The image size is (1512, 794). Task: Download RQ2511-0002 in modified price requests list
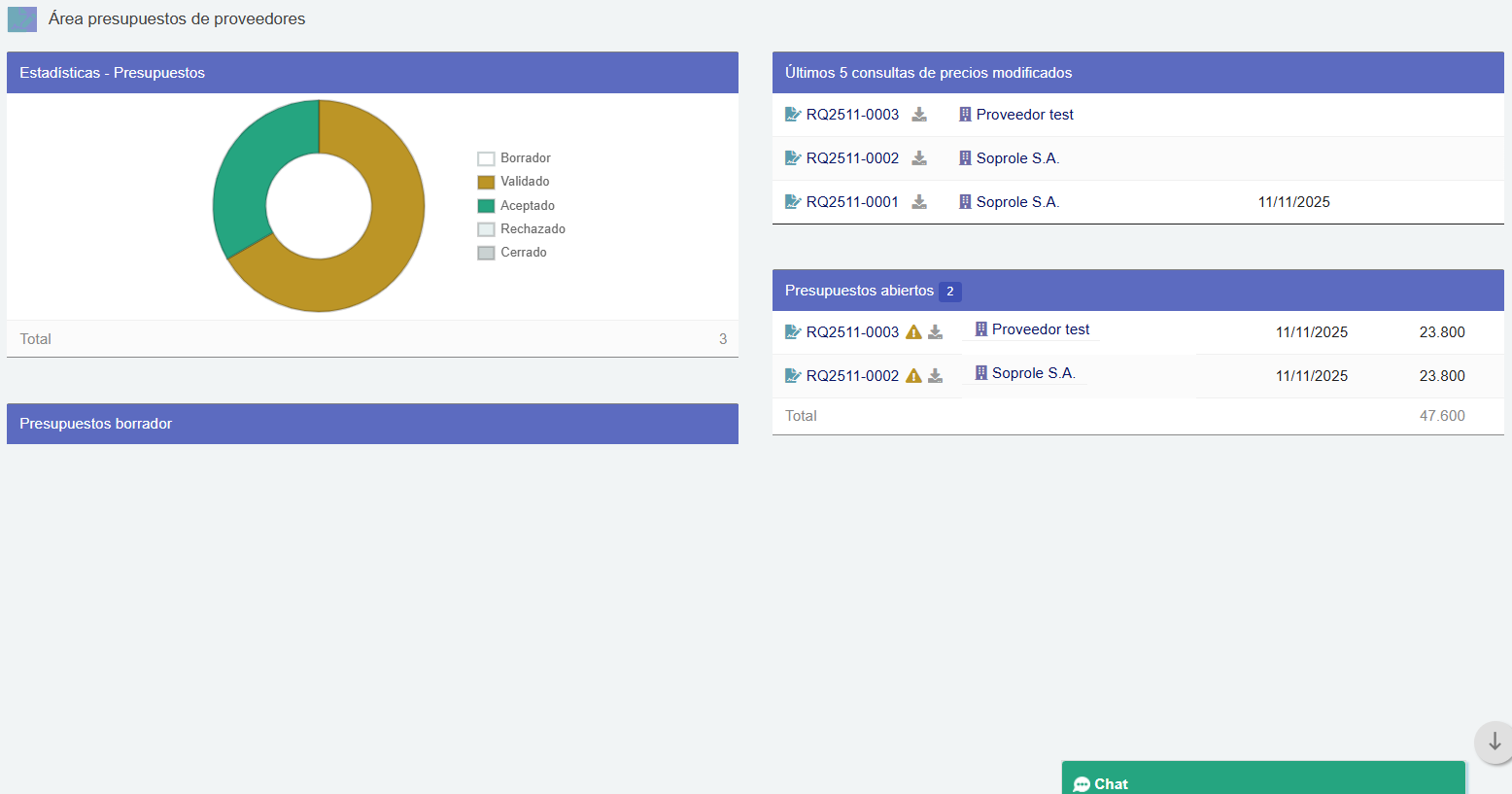point(918,158)
